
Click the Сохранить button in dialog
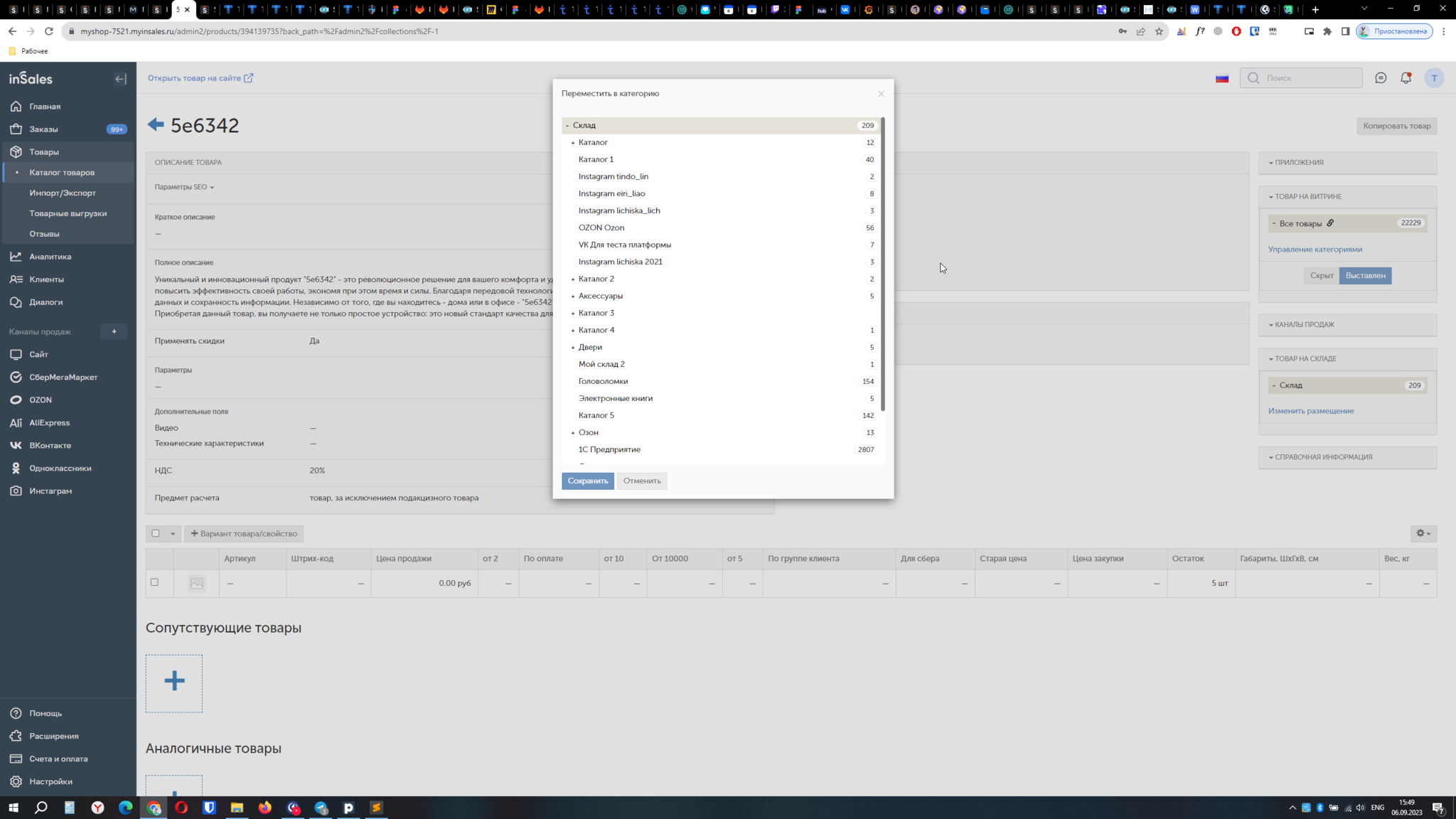(x=587, y=481)
